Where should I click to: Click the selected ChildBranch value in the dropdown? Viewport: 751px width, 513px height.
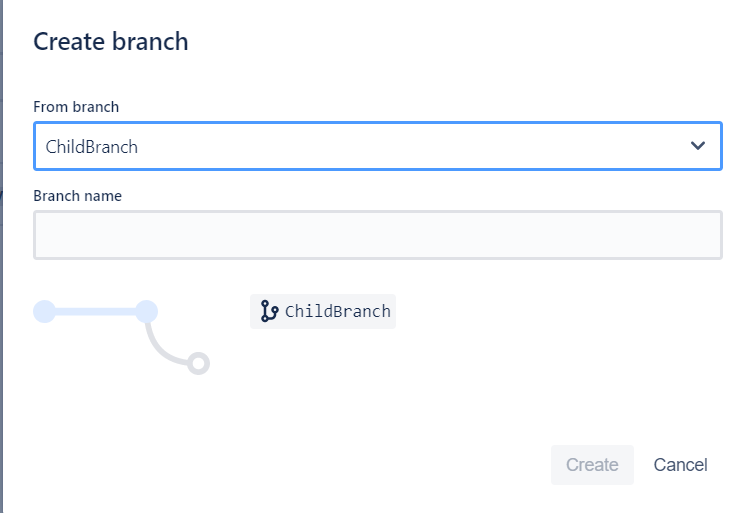click(91, 147)
